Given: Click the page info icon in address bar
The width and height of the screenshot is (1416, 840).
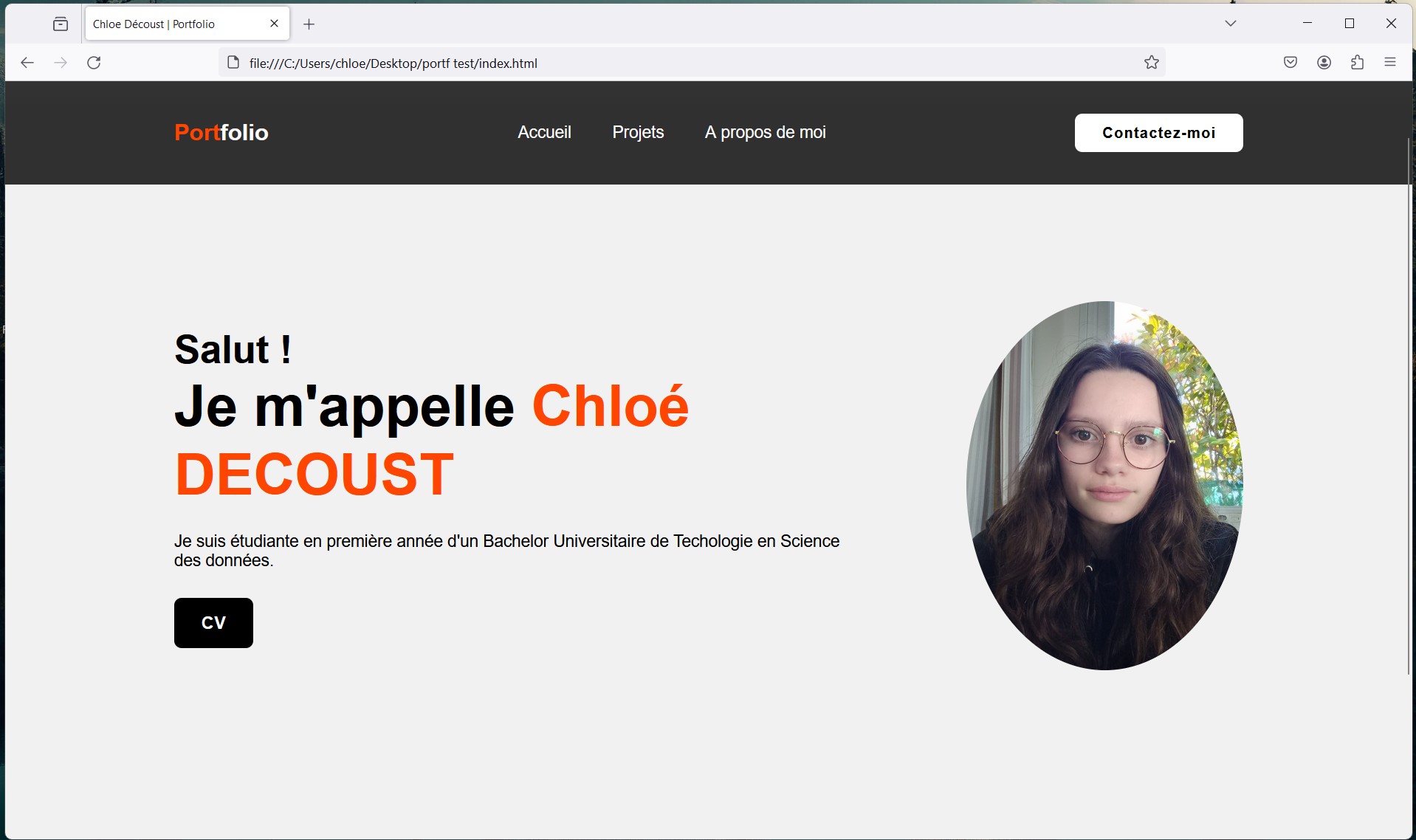Looking at the screenshot, I should [233, 63].
